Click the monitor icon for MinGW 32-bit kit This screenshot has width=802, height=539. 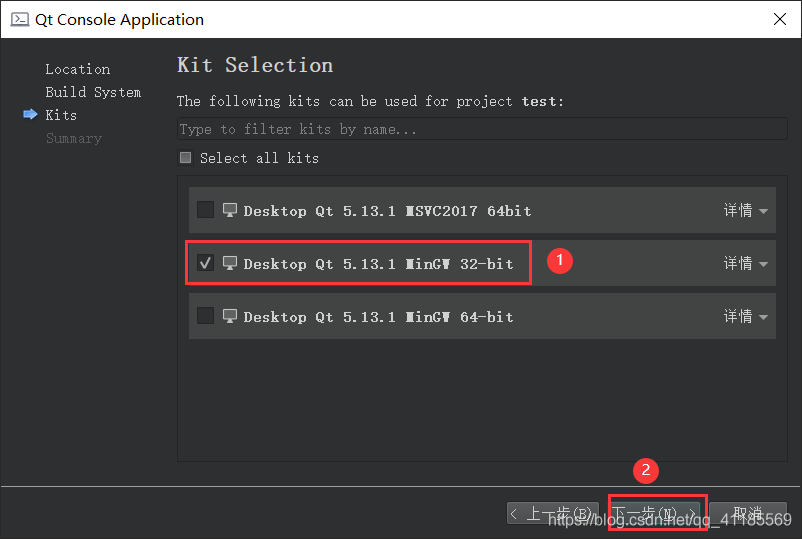(230, 263)
